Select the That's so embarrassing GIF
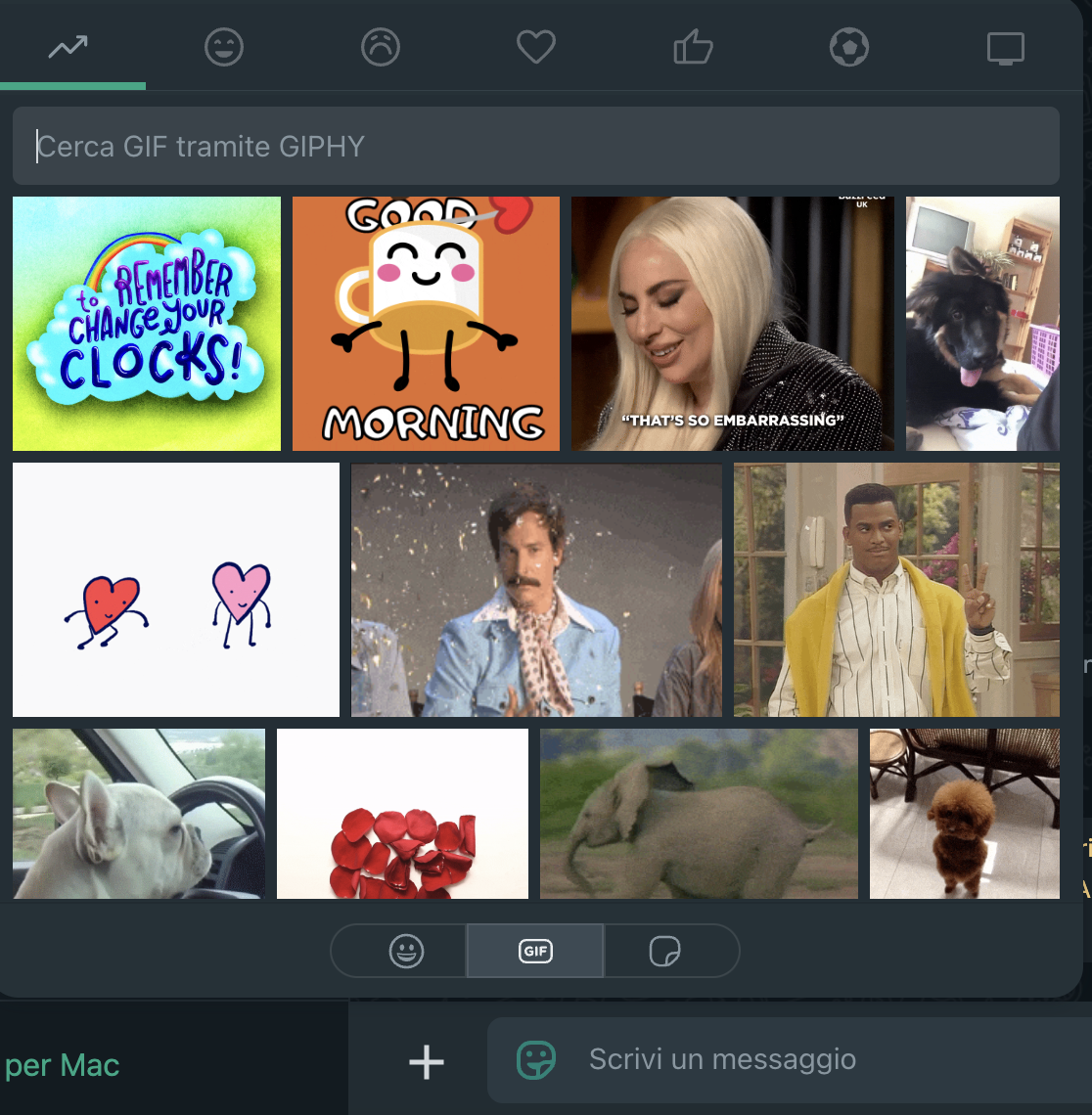 tap(733, 324)
